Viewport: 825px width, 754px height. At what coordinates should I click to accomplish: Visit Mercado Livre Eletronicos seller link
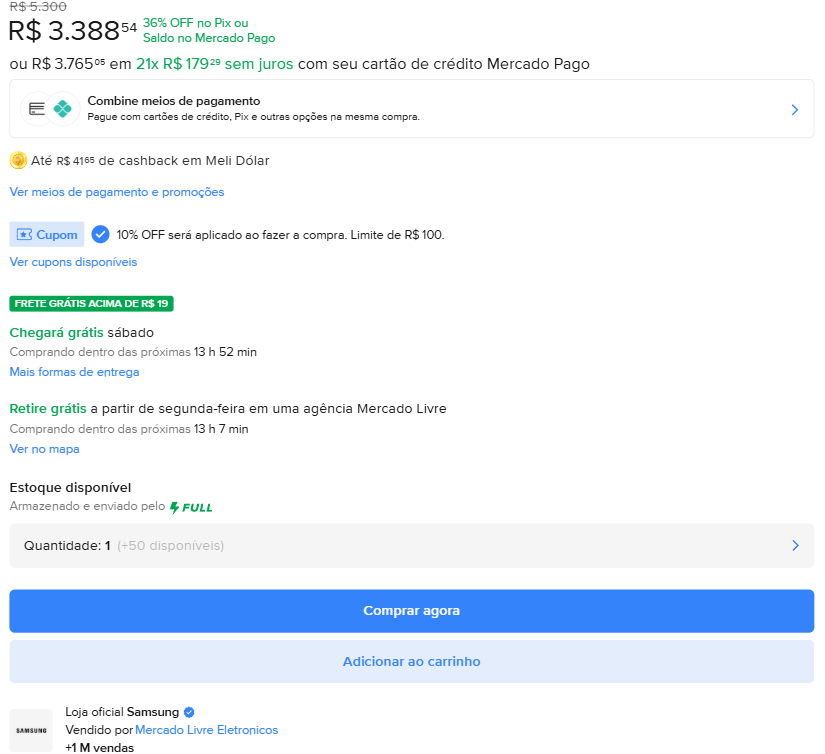pos(206,730)
